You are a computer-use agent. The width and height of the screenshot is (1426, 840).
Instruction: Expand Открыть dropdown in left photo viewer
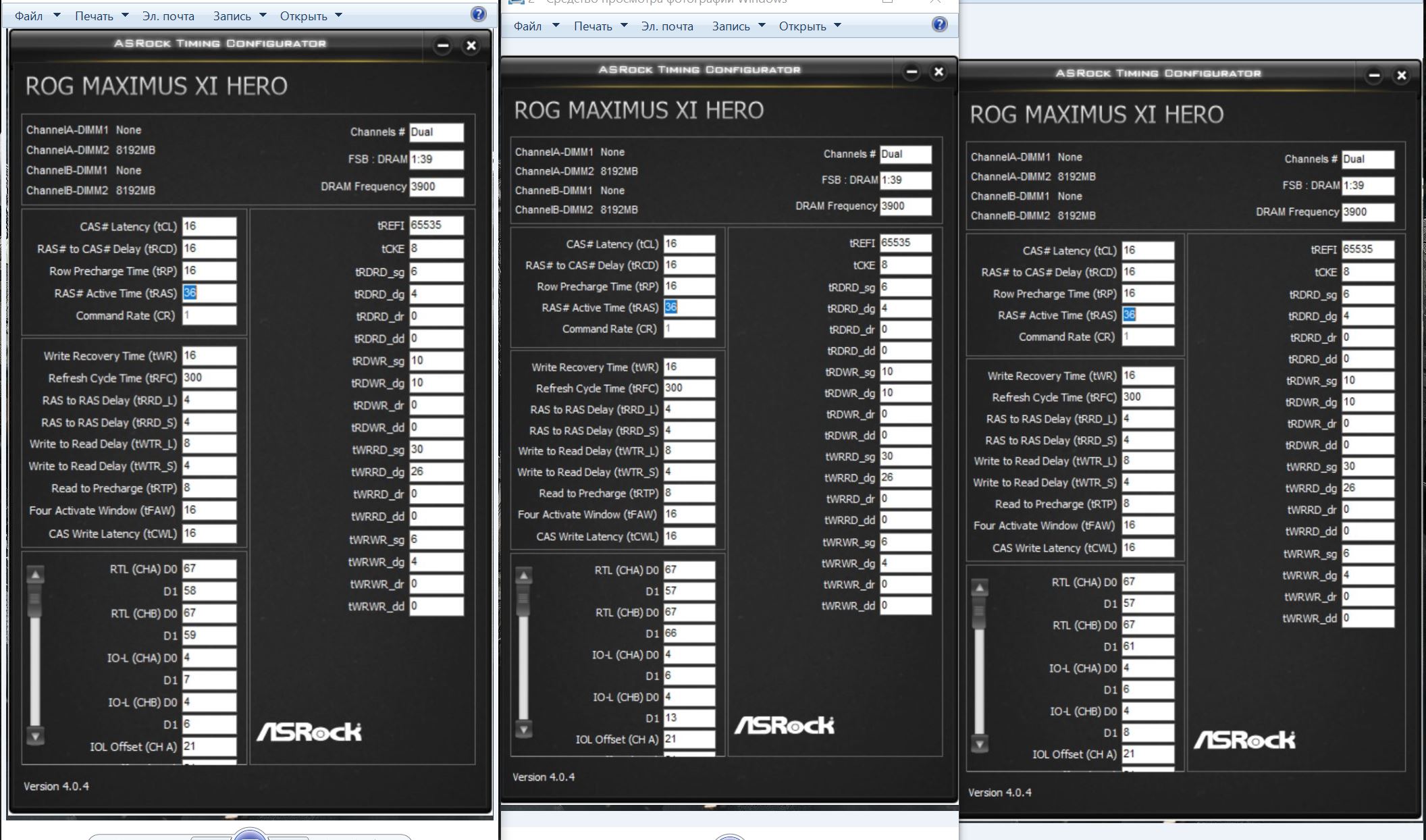338,16
